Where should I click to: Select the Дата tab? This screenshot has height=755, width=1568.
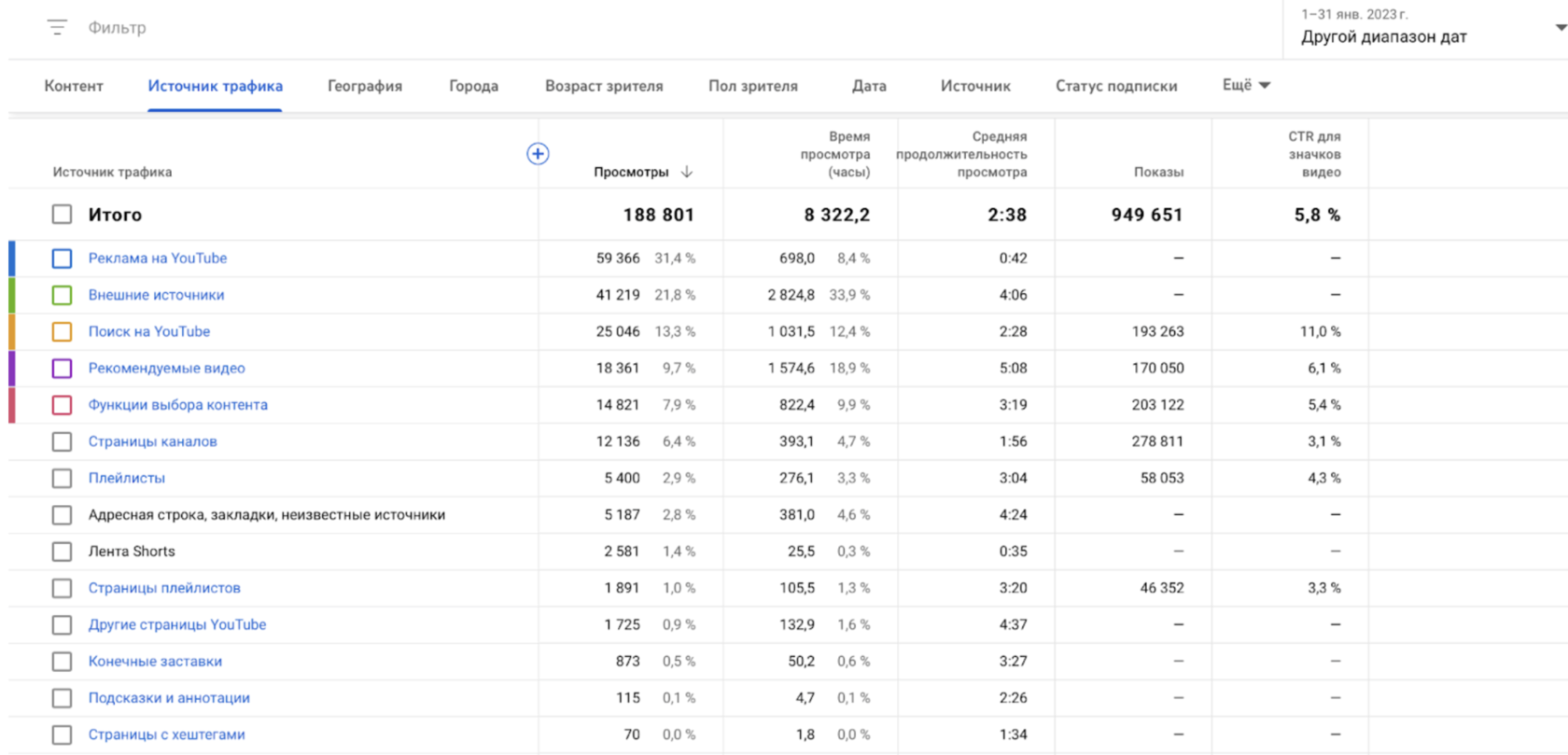[x=869, y=86]
